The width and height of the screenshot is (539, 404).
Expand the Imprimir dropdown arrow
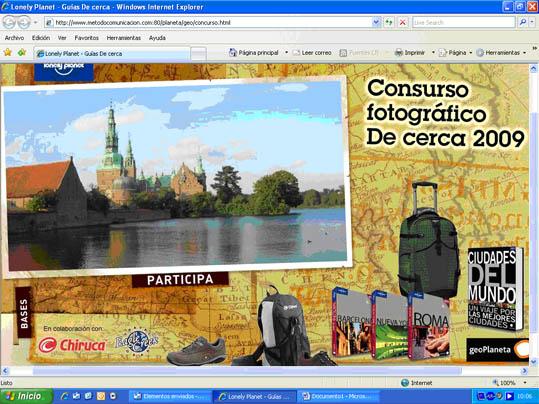(x=433, y=53)
